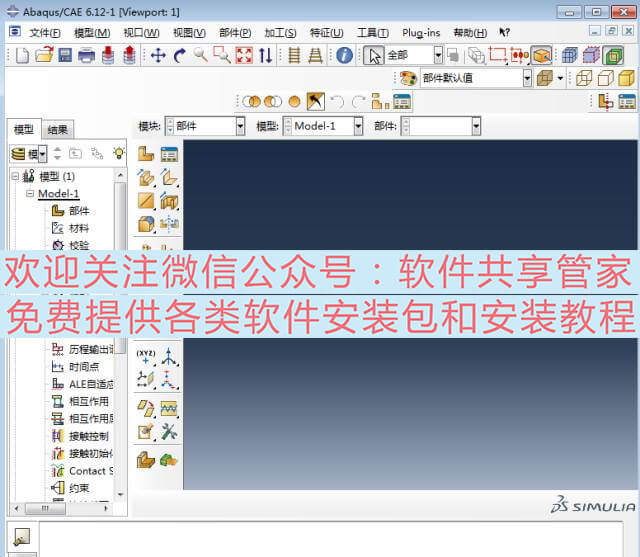Open a model database file

44,55
